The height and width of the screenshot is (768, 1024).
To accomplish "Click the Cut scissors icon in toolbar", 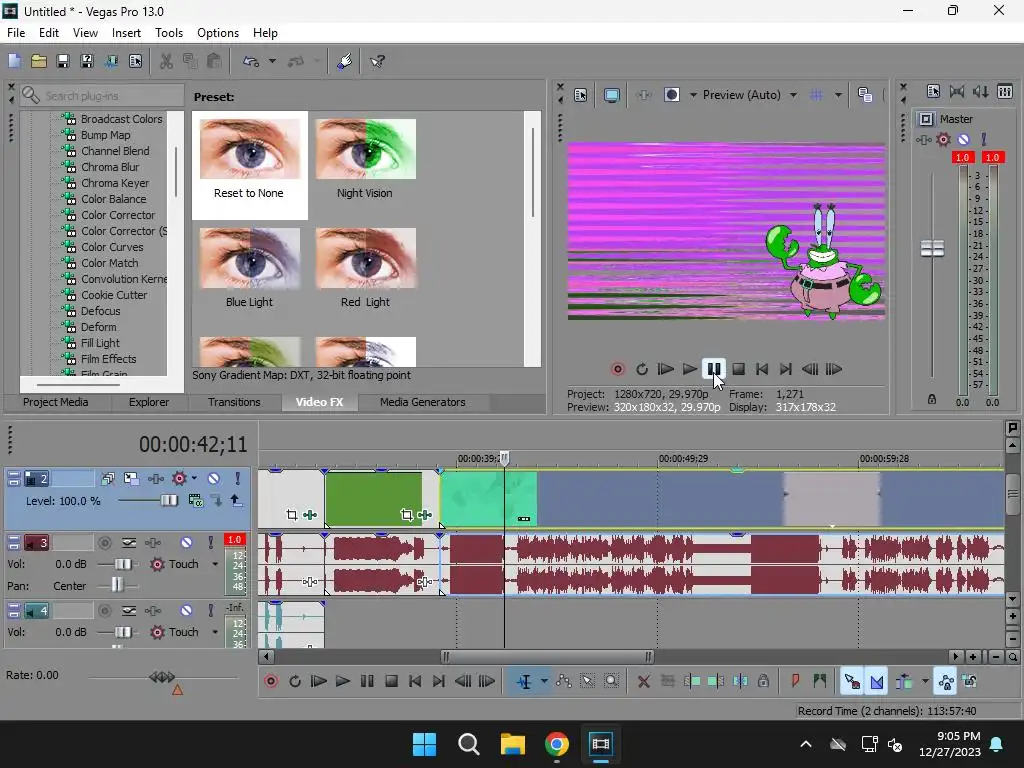I will point(167,61).
